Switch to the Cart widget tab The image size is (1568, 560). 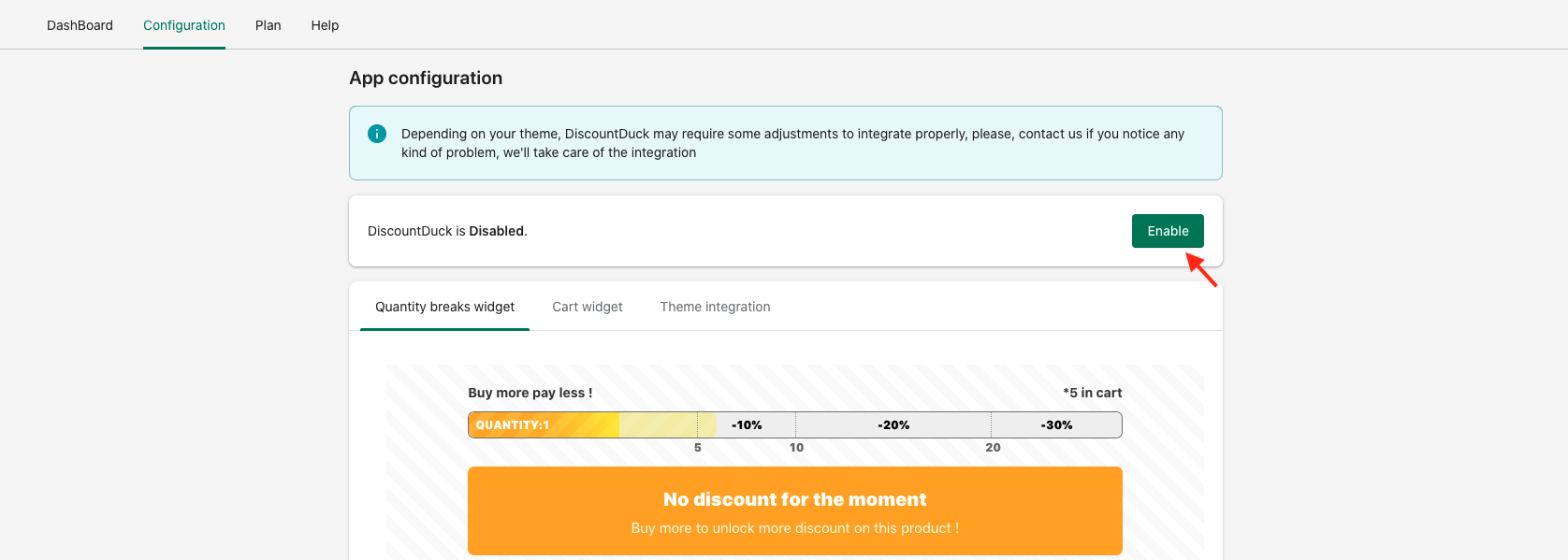pyautogui.click(x=588, y=307)
